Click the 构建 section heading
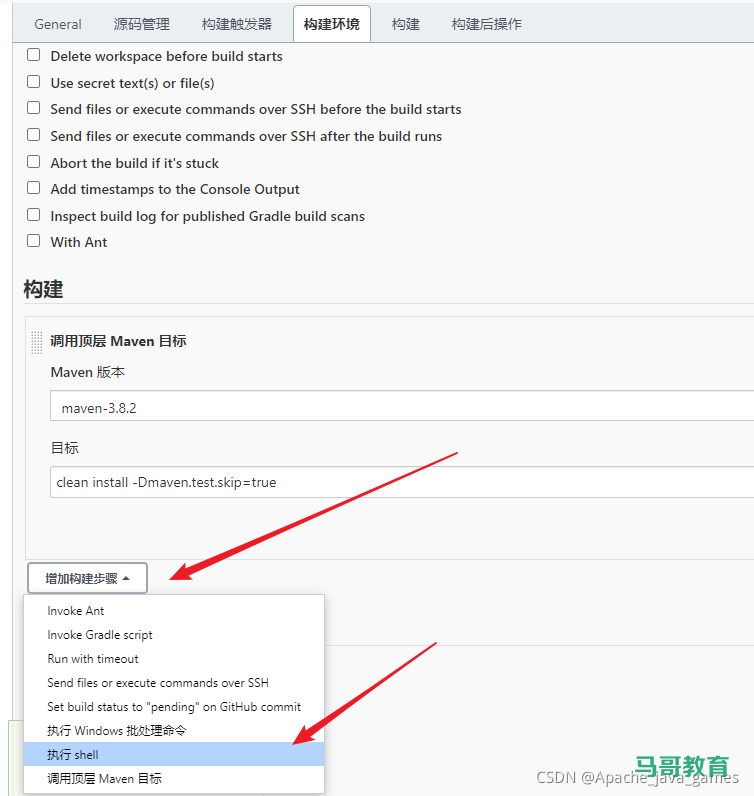 (x=43, y=289)
